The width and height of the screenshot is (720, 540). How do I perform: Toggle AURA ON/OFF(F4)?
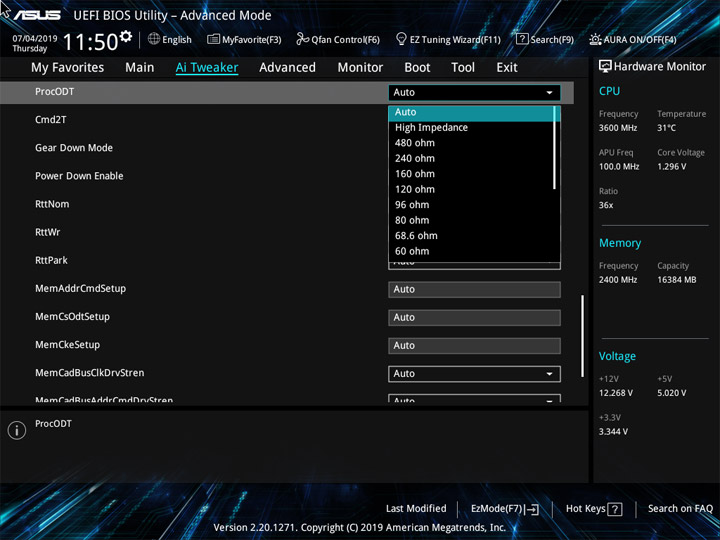point(633,39)
